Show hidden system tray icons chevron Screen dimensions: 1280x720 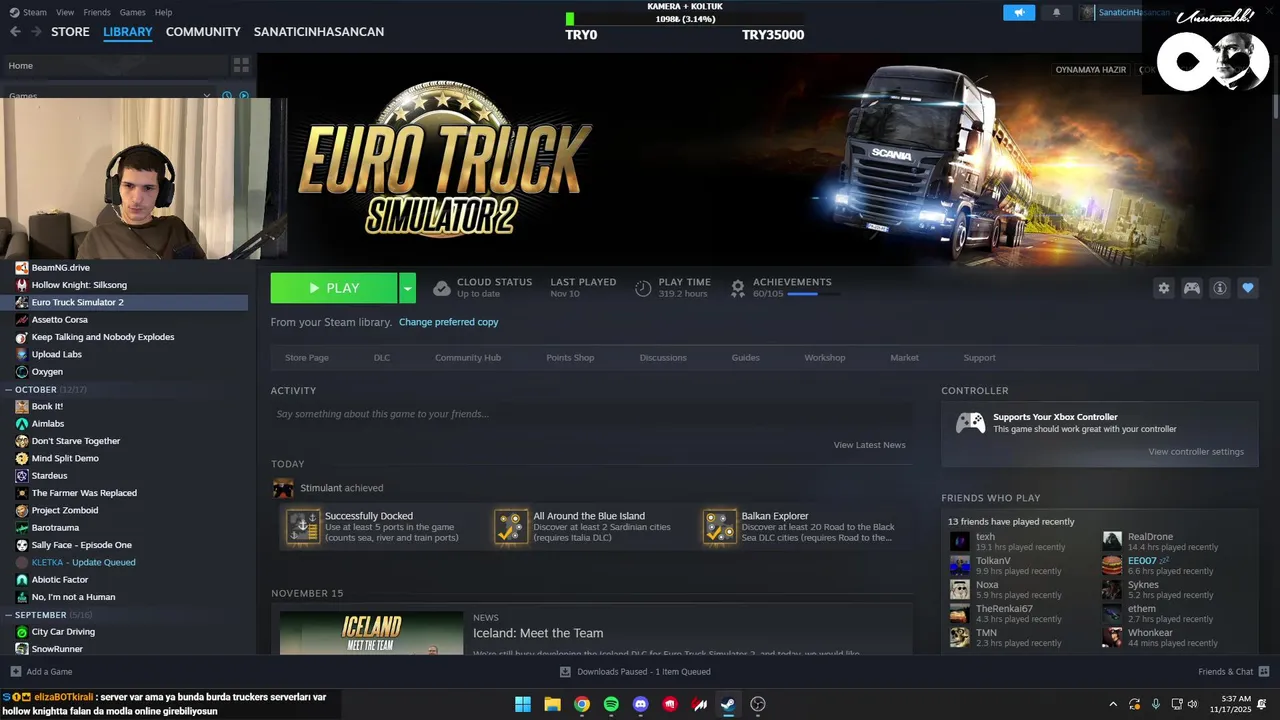point(1113,704)
